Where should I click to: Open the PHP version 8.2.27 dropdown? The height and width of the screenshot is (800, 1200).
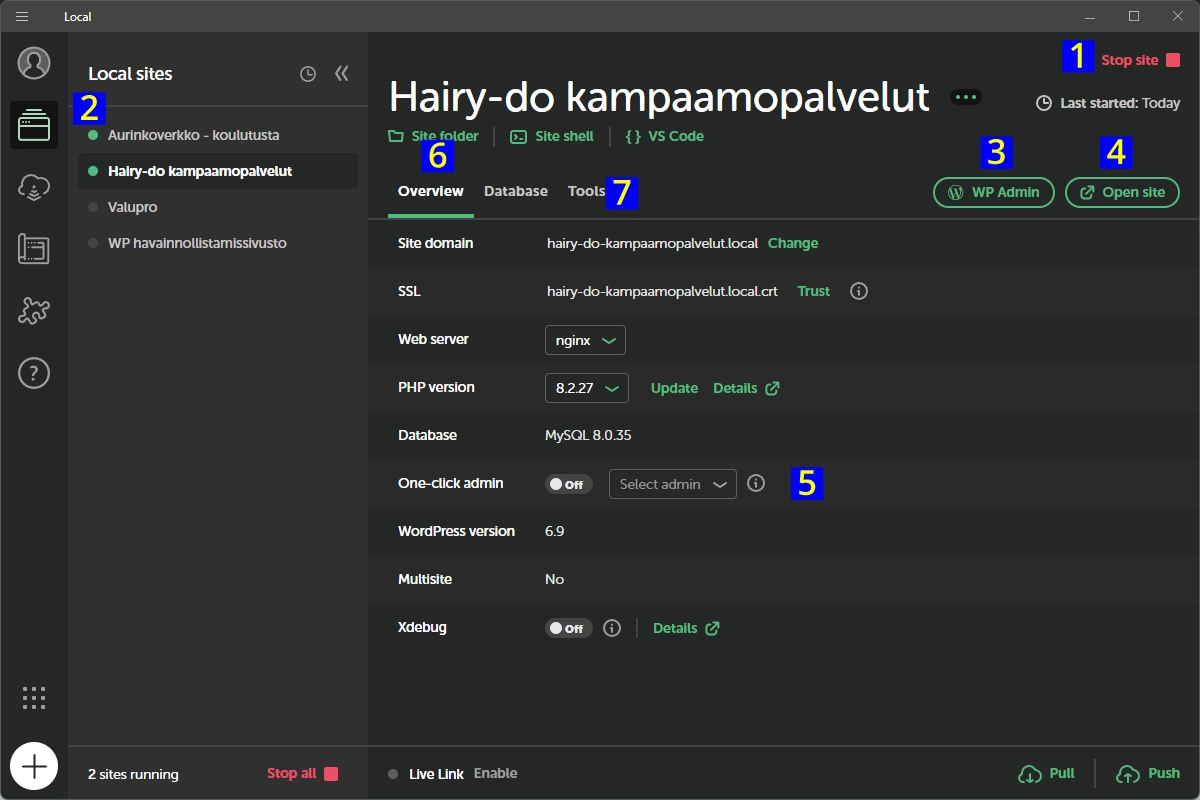click(586, 387)
